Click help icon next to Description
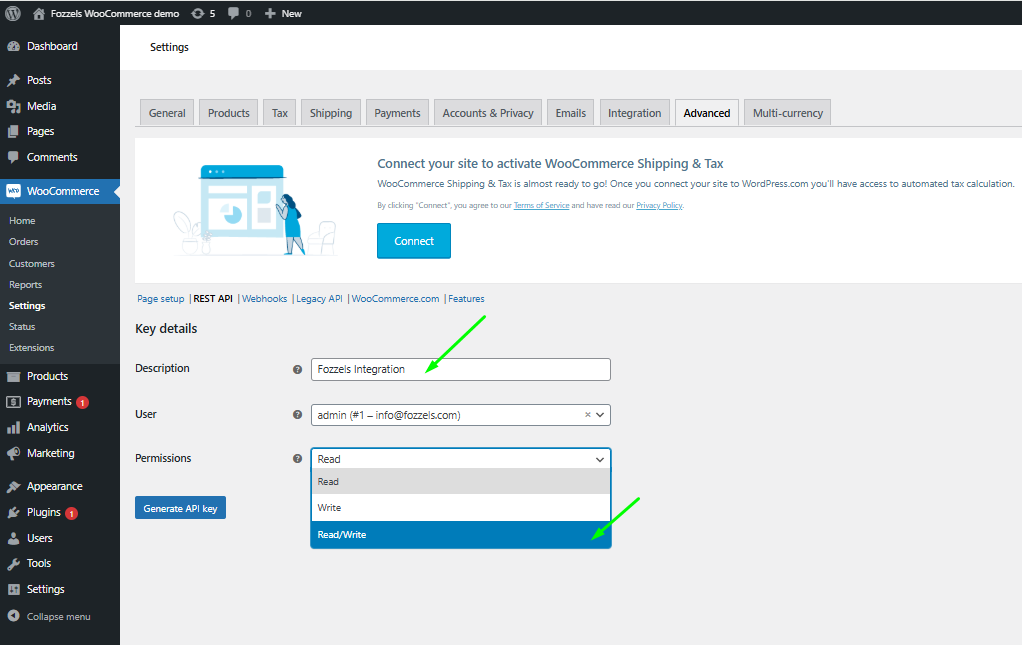The image size is (1022, 645). (x=297, y=369)
